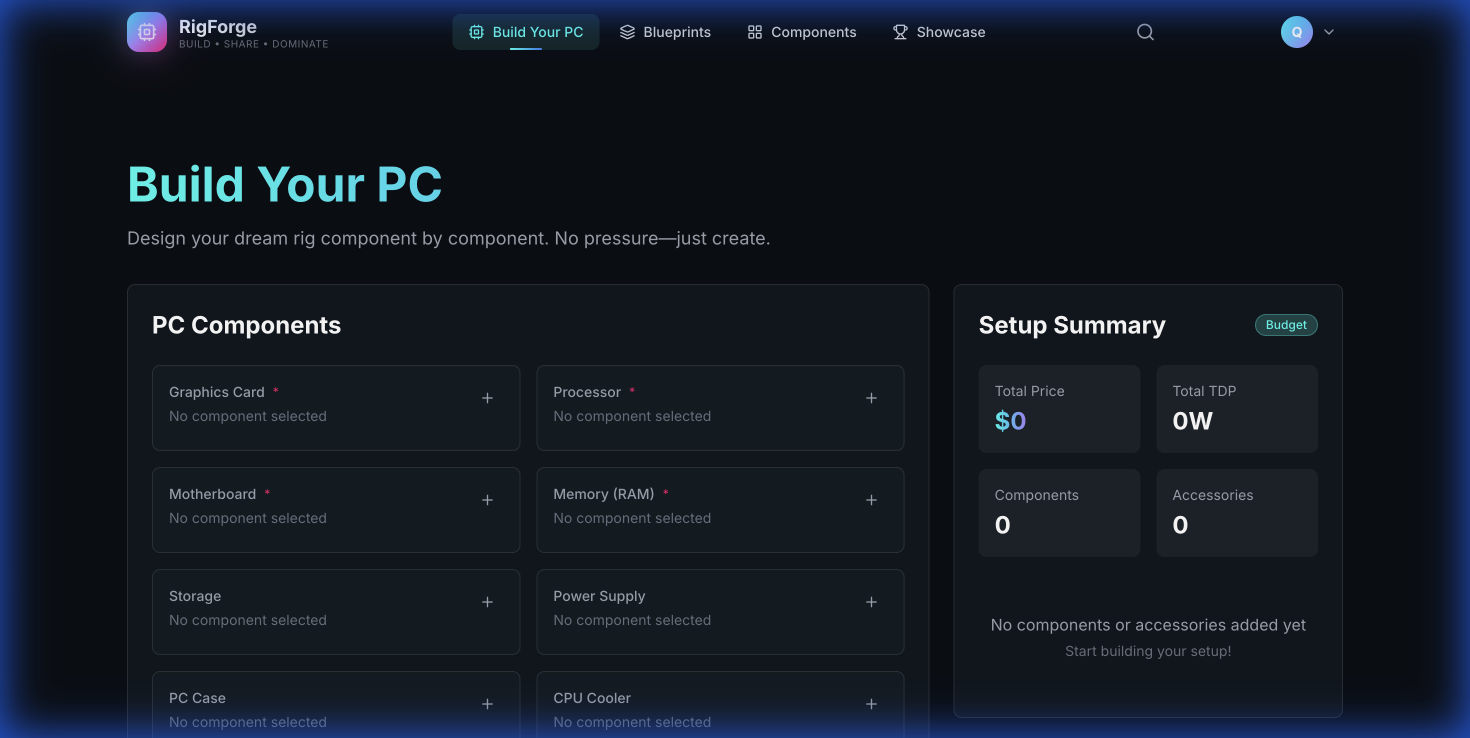
Task: Click the PC Case label
Action: [x=197, y=698]
